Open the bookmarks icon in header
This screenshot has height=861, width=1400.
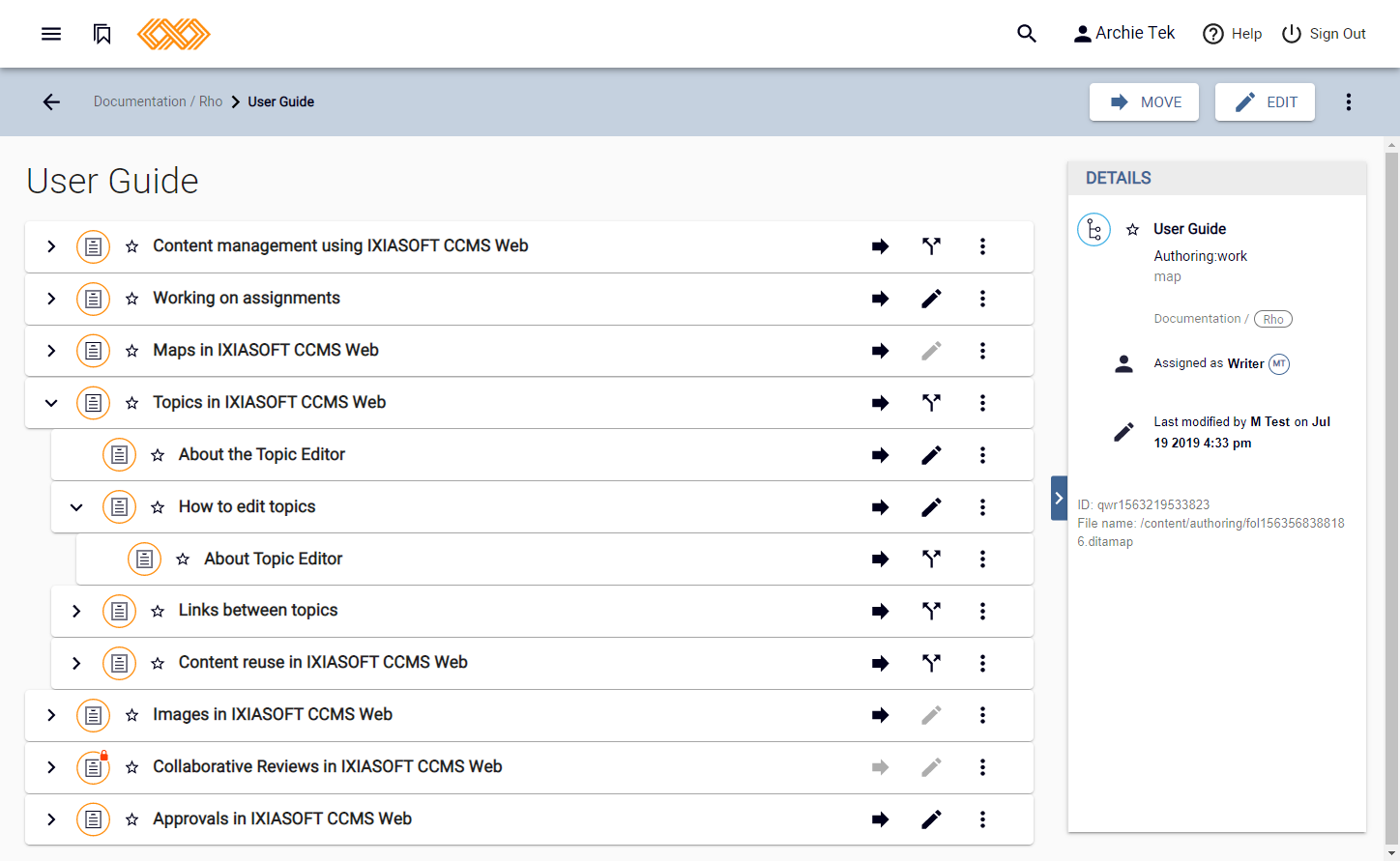(x=102, y=34)
